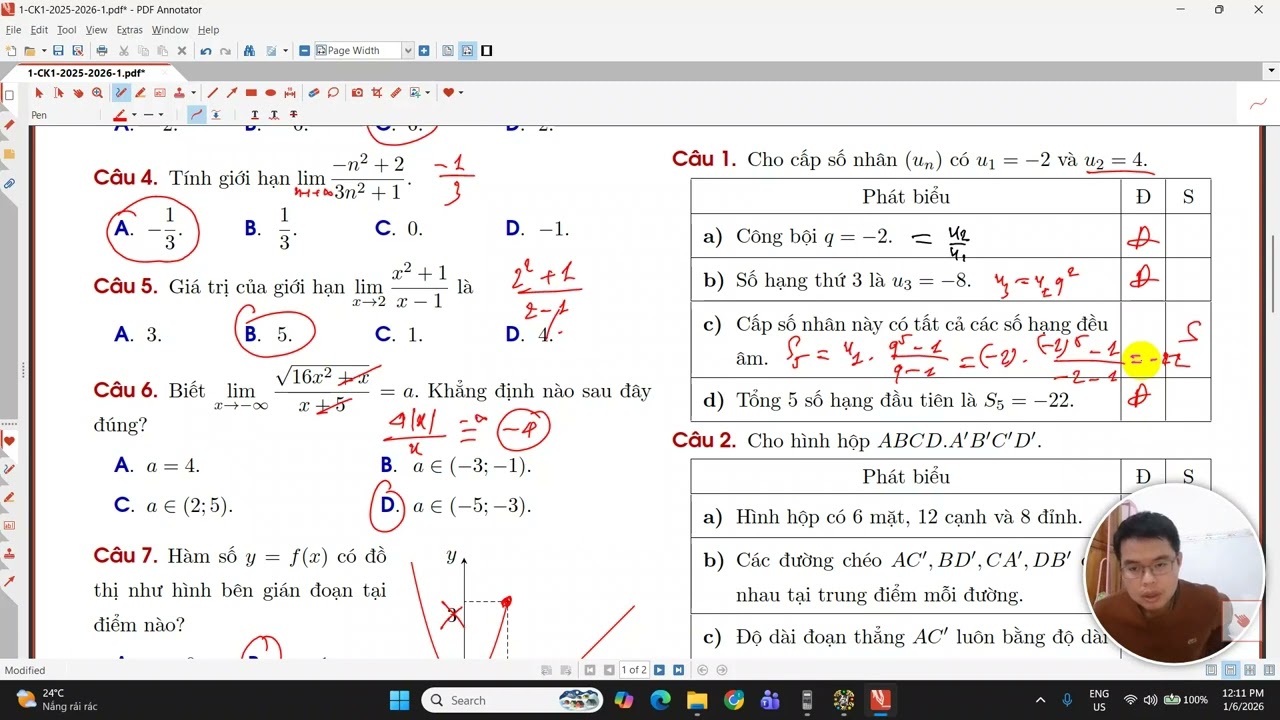This screenshot has height=720, width=1280.
Task: Select the Lasso tool
Action: click(333, 92)
